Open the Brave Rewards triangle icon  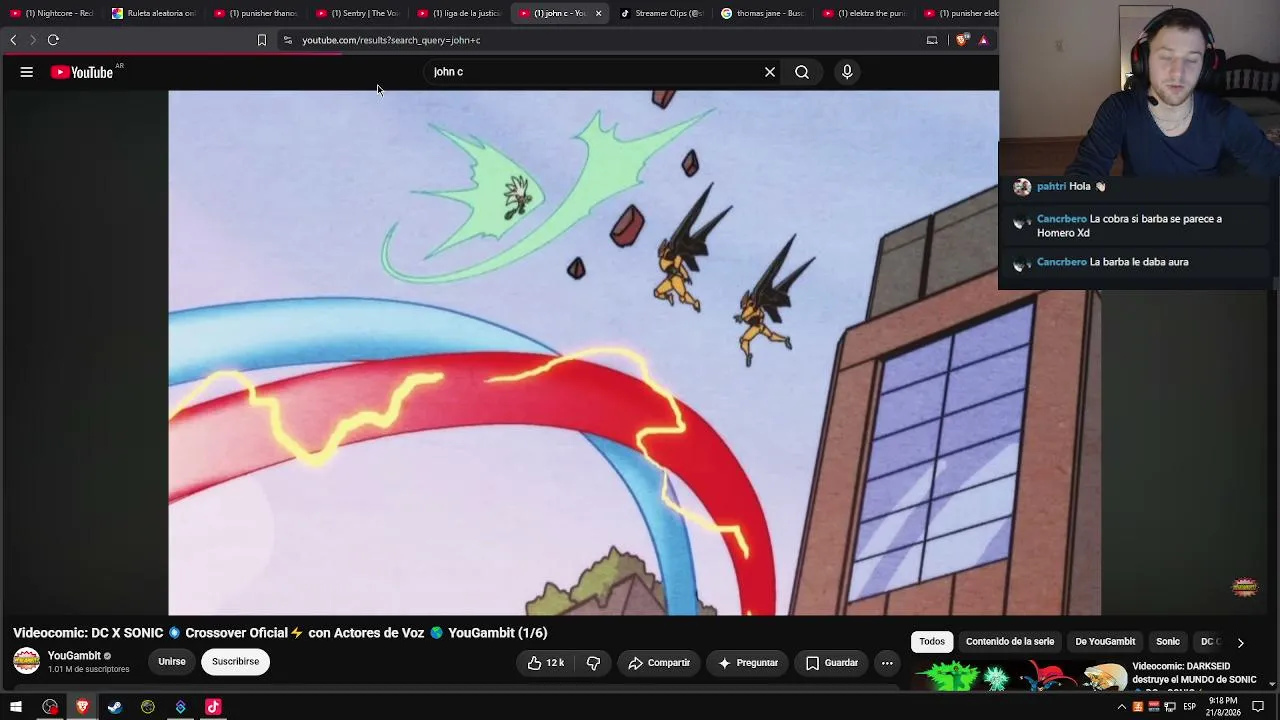click(984, 40)
